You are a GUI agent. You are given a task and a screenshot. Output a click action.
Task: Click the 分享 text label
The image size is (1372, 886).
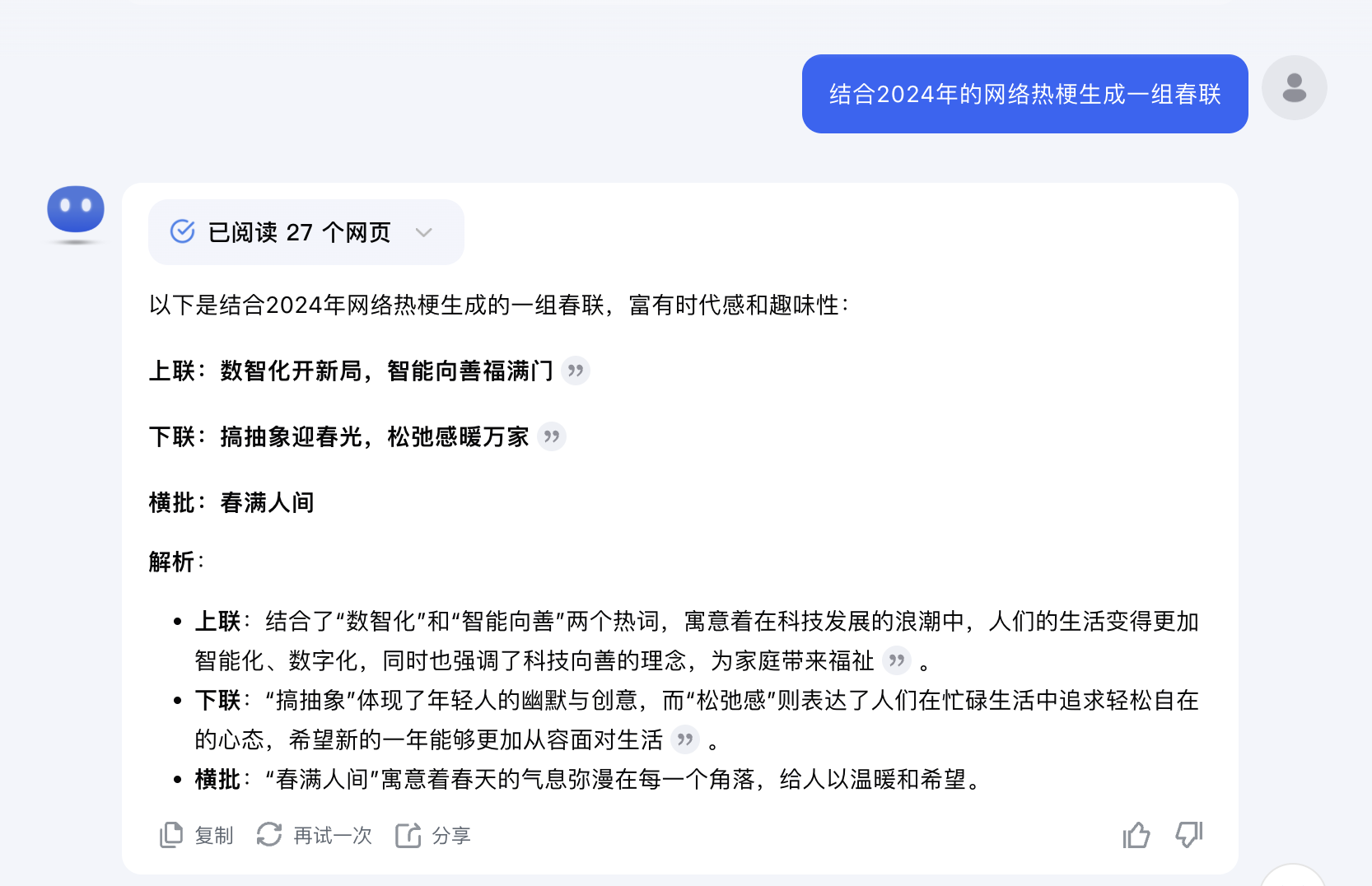[x=451, y=836]
